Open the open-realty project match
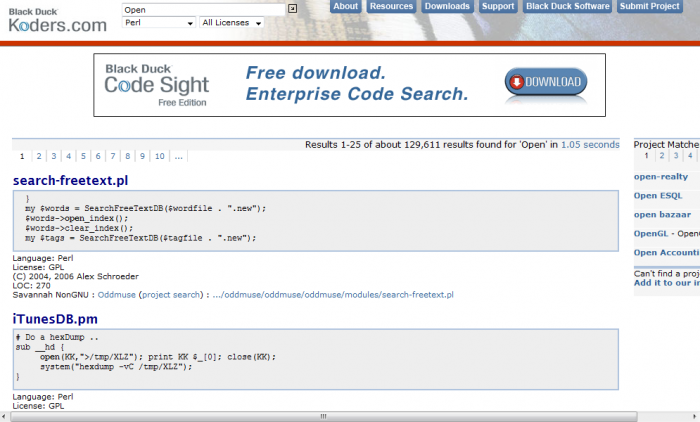700x422 pixels. [x=661, y=176]
